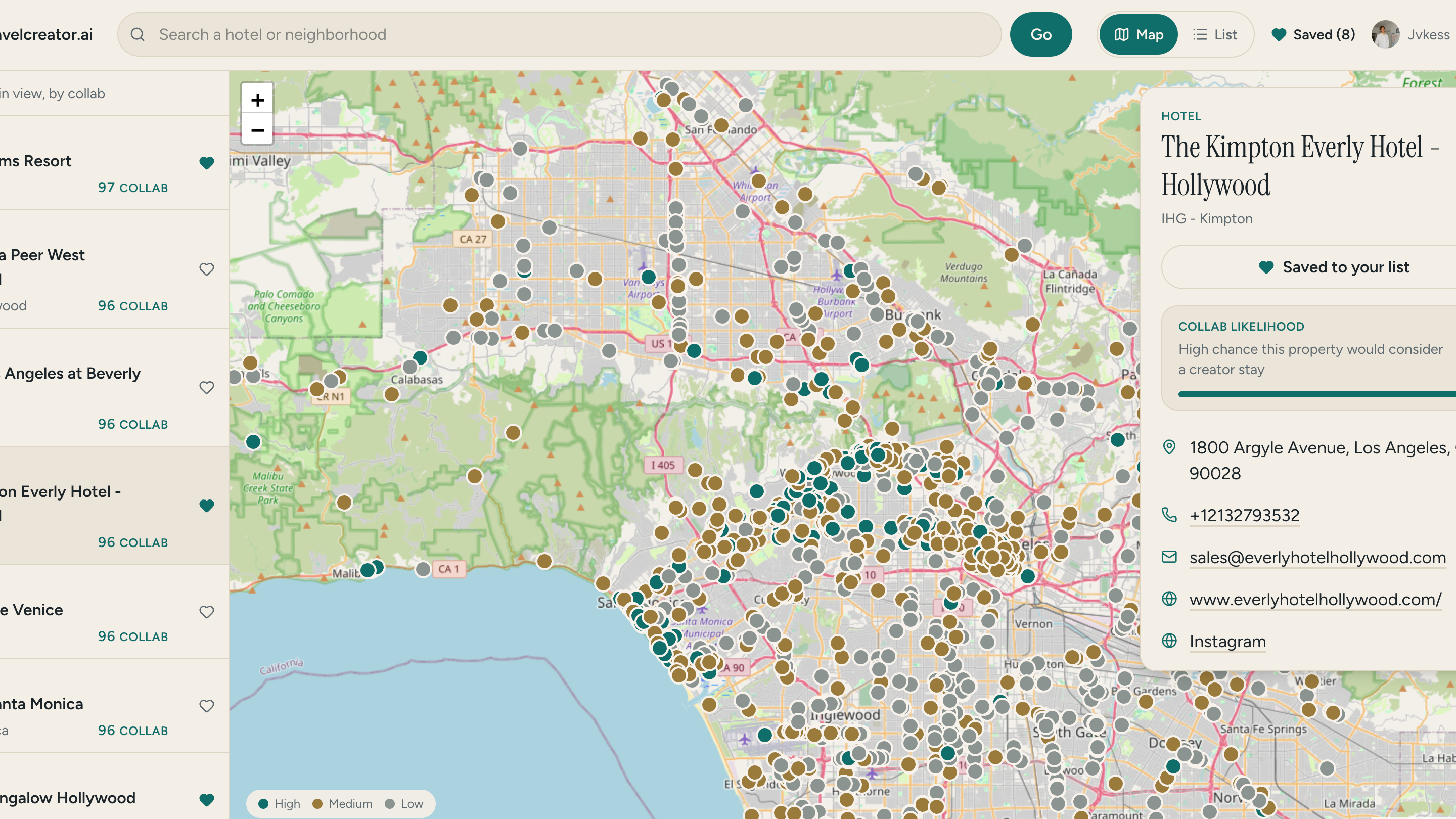Click the List tab's list icon
The image size is (1456, 819).
coord(1200,34)
